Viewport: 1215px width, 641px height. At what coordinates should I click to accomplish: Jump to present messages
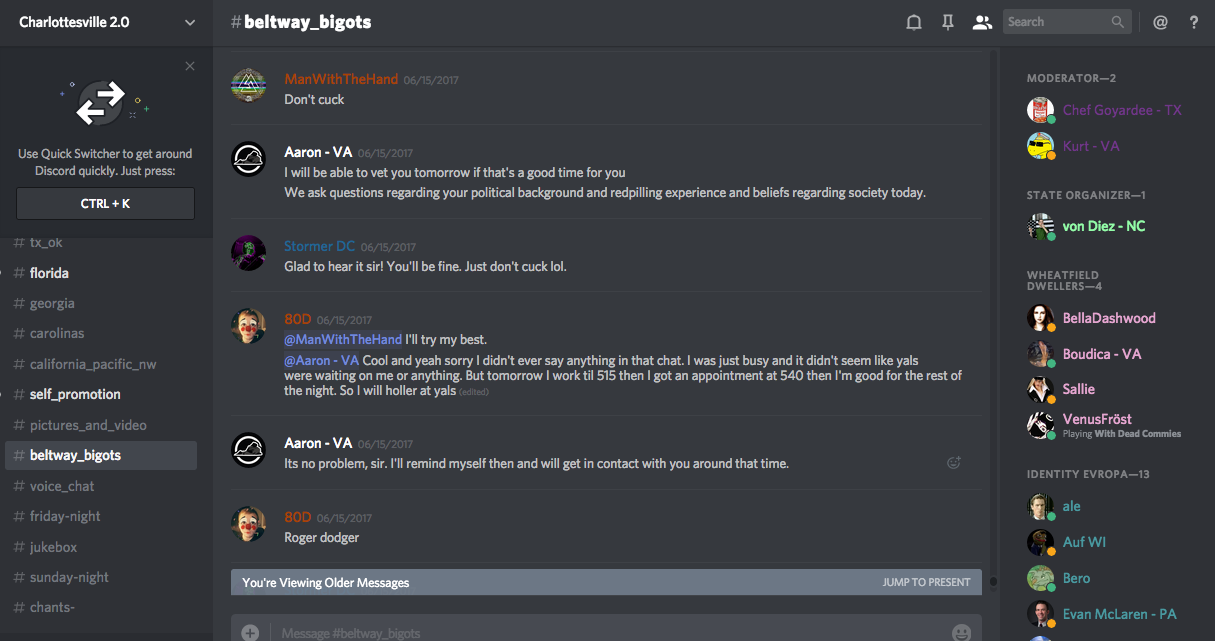[926, 582]
